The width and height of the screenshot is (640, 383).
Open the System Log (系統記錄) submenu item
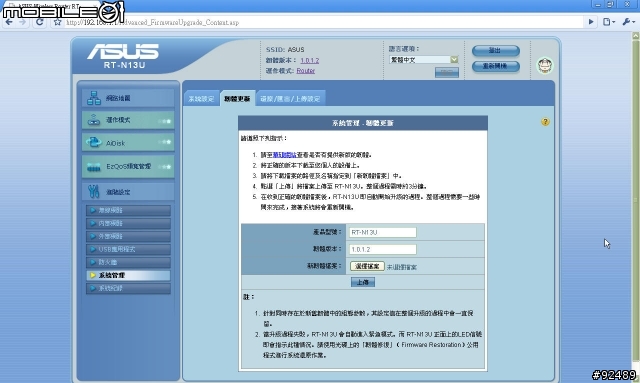(128, 288)
